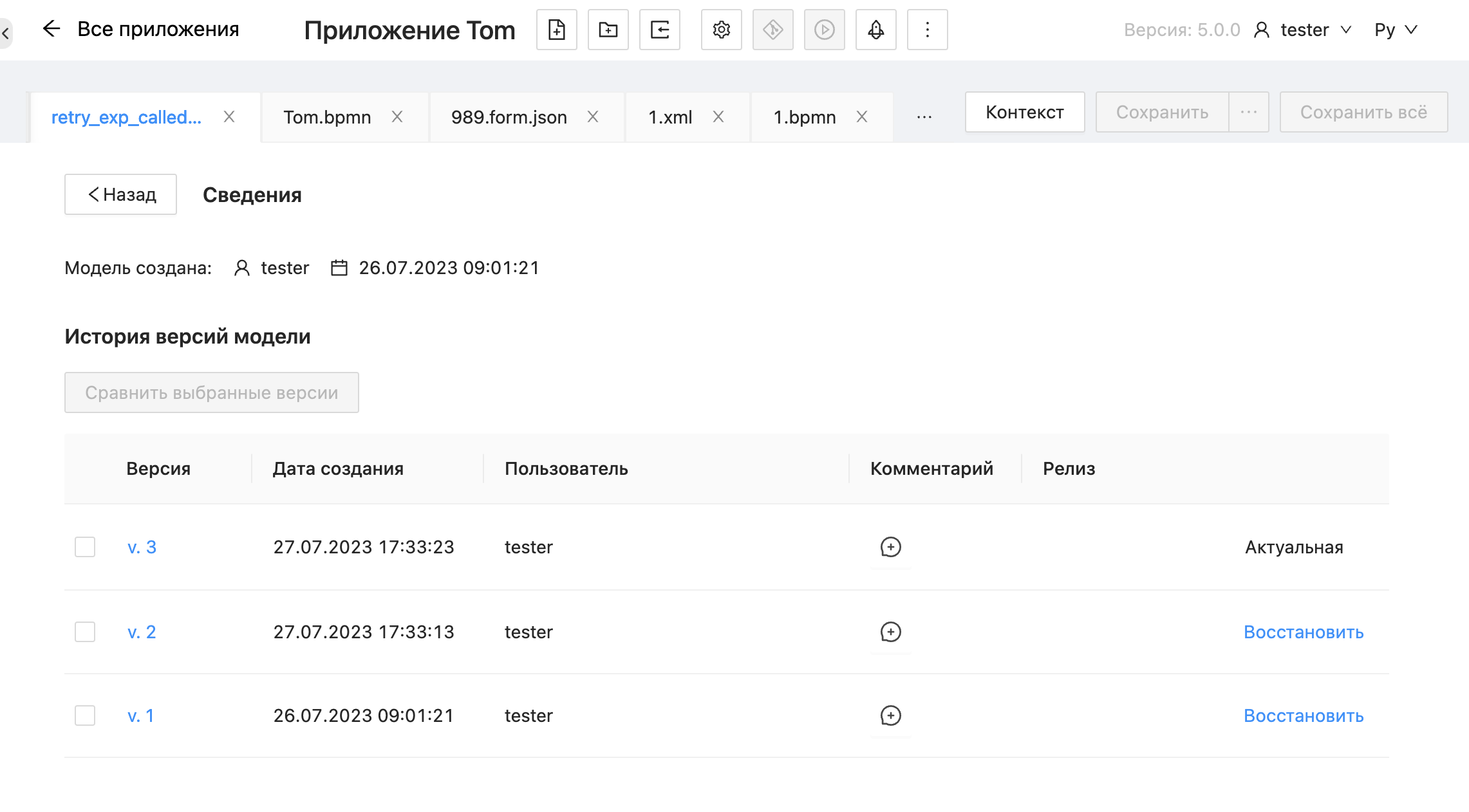Open the vertical three-dots toolbar menu
The height and width of the screenshot is (812, 1469).
tap(927, 30)
